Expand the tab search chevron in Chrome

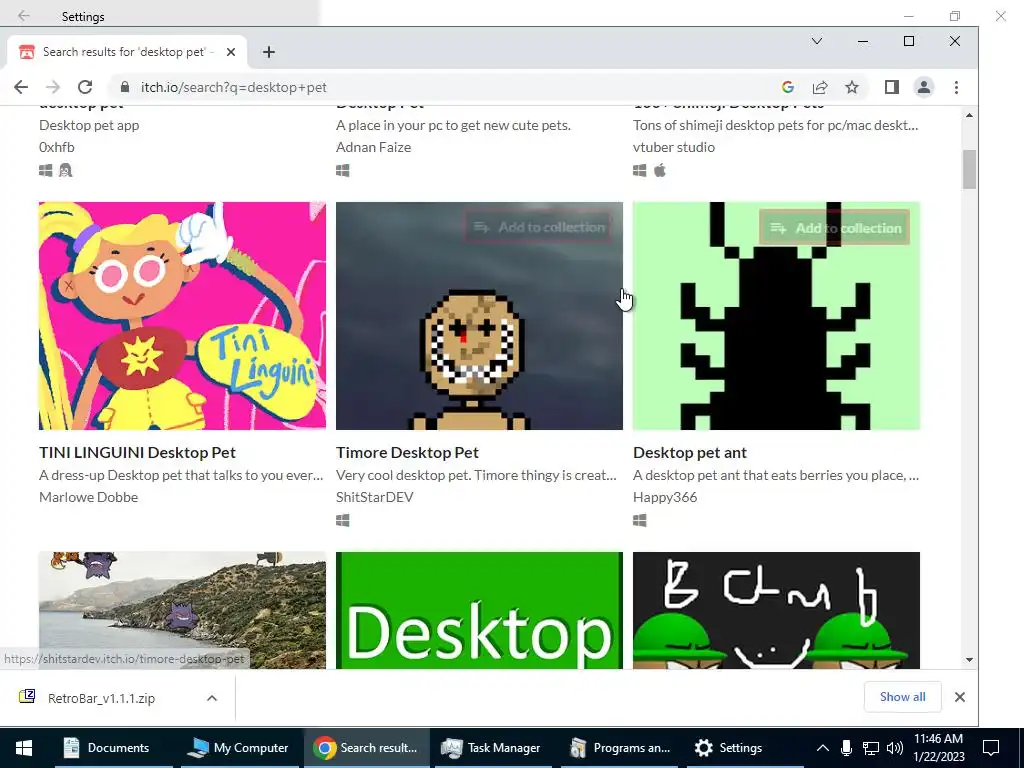816,41
